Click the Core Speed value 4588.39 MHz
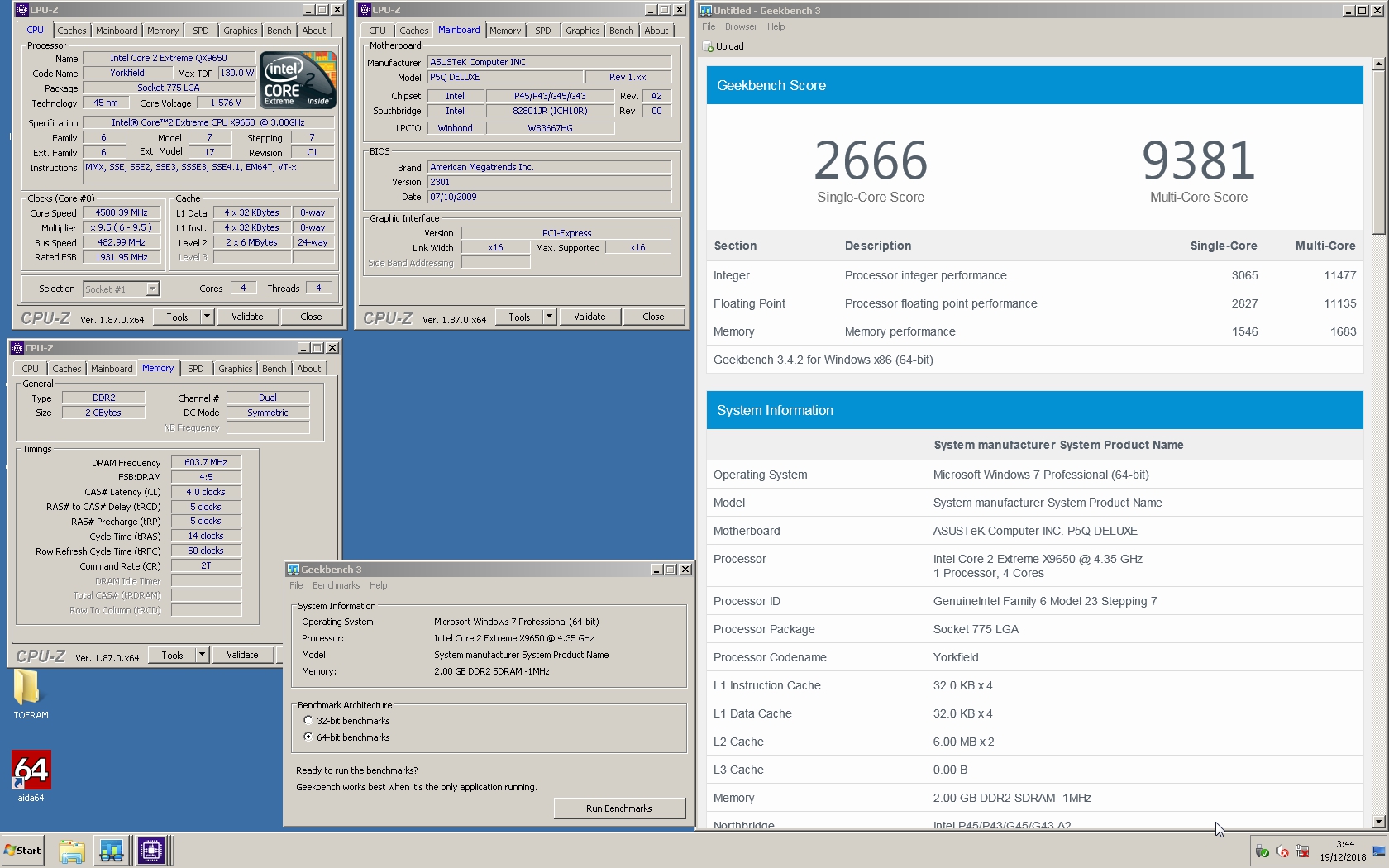The width and height of the screenshot is (1389, 868). coord(122,212)
